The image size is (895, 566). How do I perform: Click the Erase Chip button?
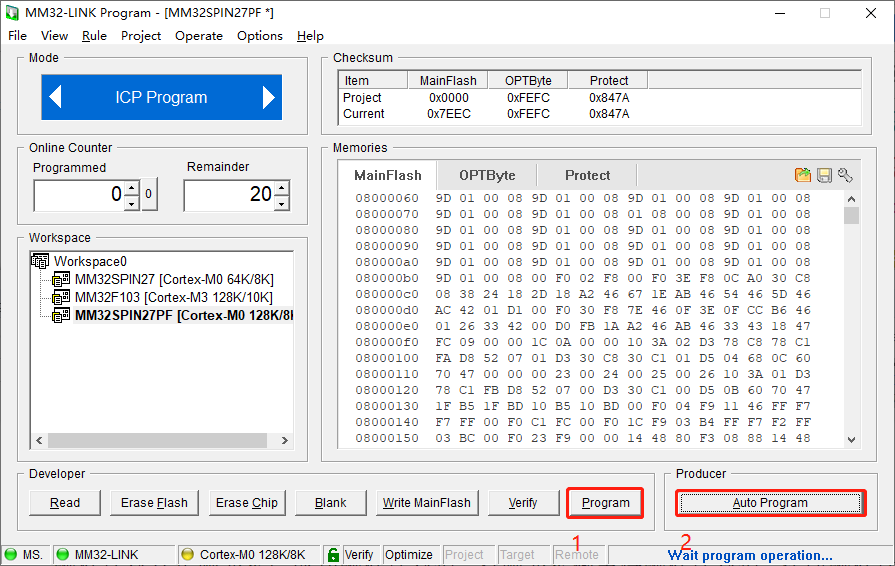(247, 503)
